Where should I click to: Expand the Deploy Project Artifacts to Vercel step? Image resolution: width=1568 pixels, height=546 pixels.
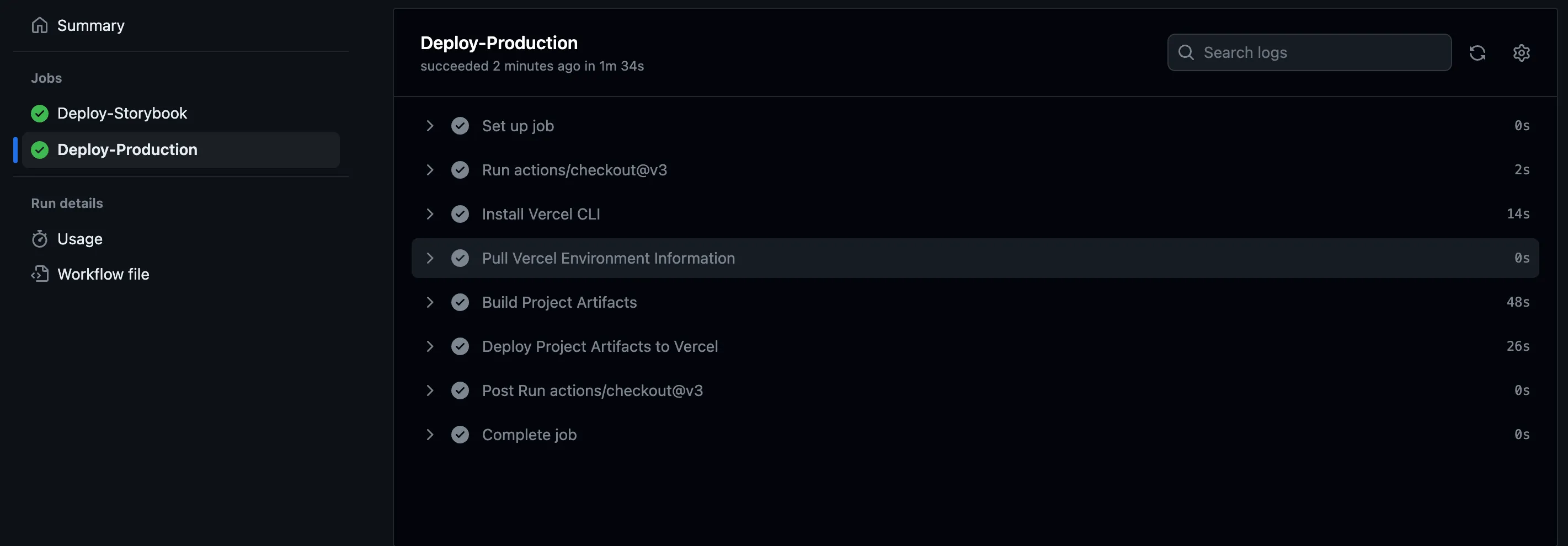(430, 346)
